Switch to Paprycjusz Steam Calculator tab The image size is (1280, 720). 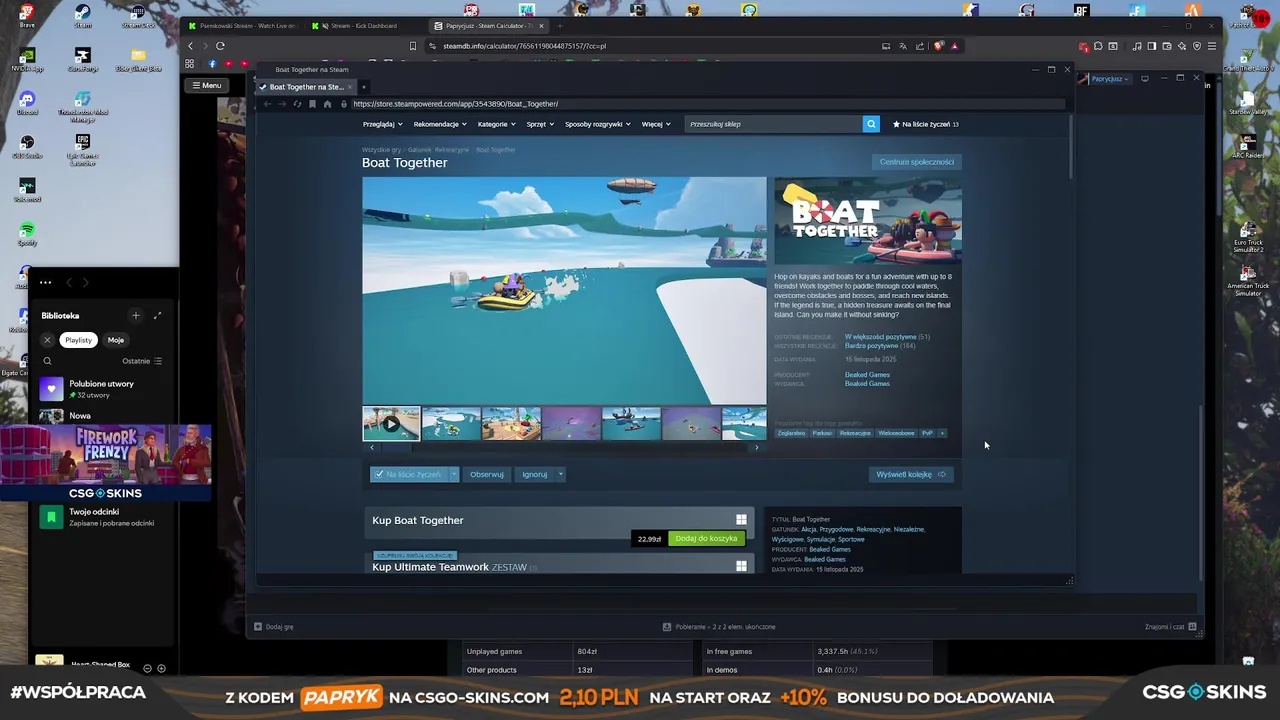coord(489,26)
